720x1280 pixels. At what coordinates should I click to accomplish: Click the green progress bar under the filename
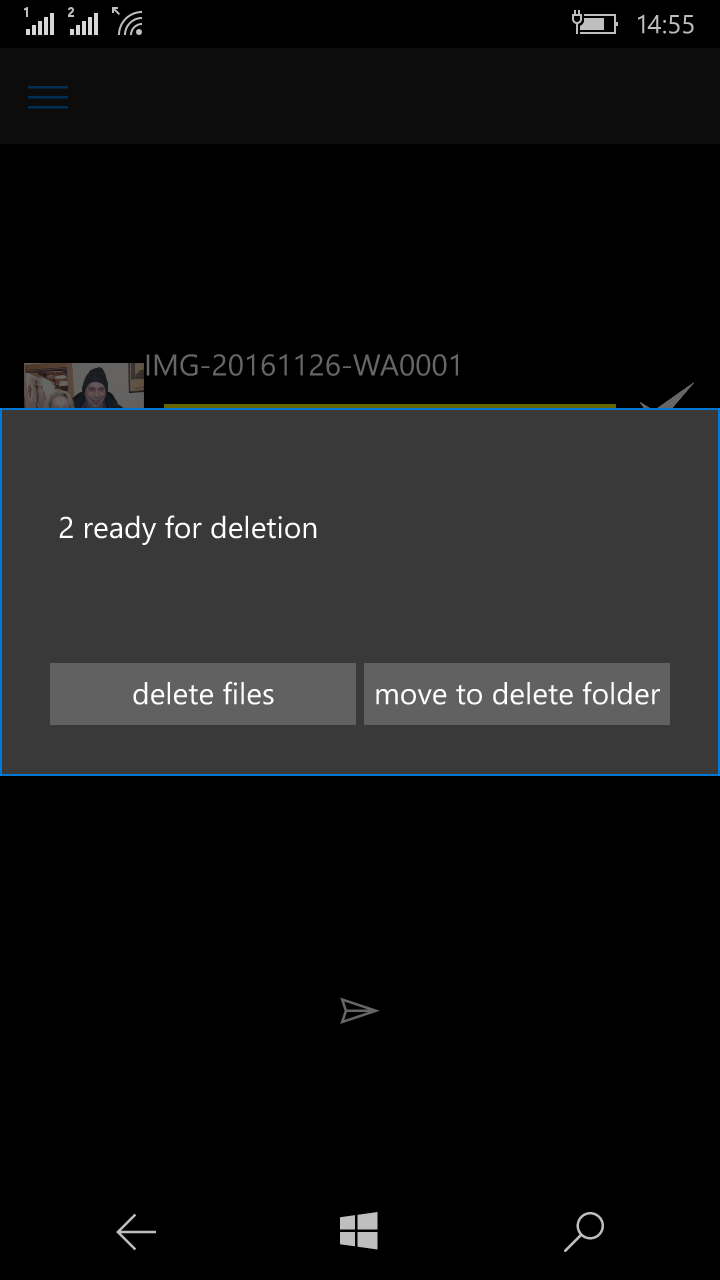click(390, 406)
